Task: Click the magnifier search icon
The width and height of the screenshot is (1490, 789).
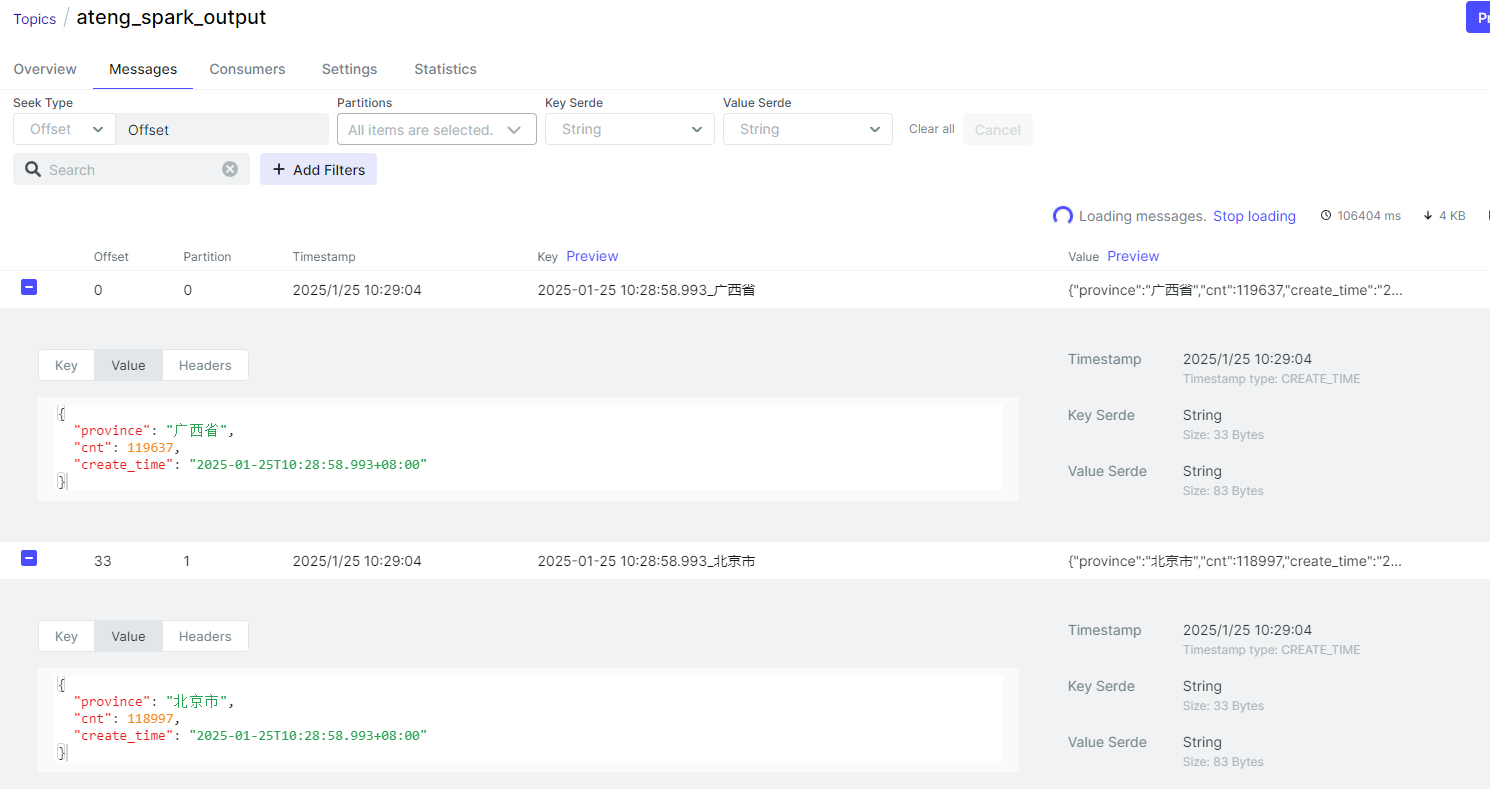Action: tap(33, 169)
